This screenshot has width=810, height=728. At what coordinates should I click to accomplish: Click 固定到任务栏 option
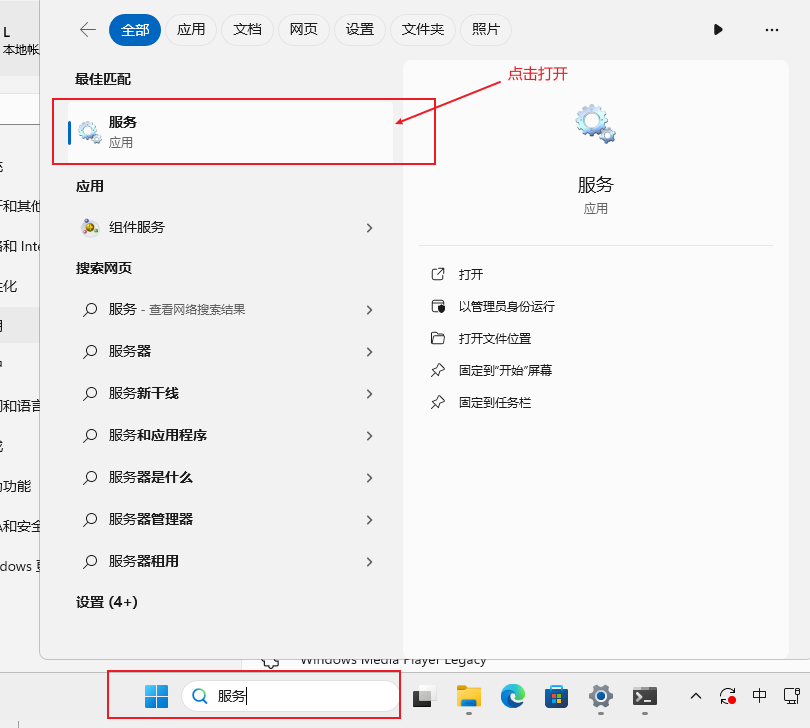click(494, 402)
